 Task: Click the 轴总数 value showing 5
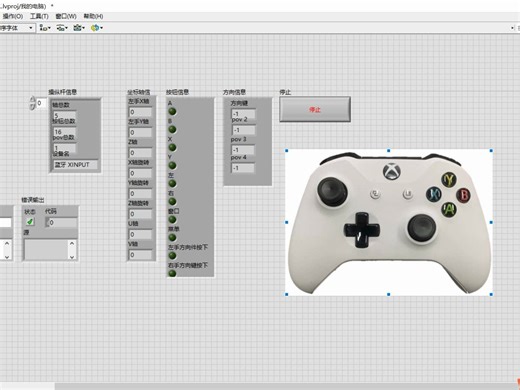point(64,115)
